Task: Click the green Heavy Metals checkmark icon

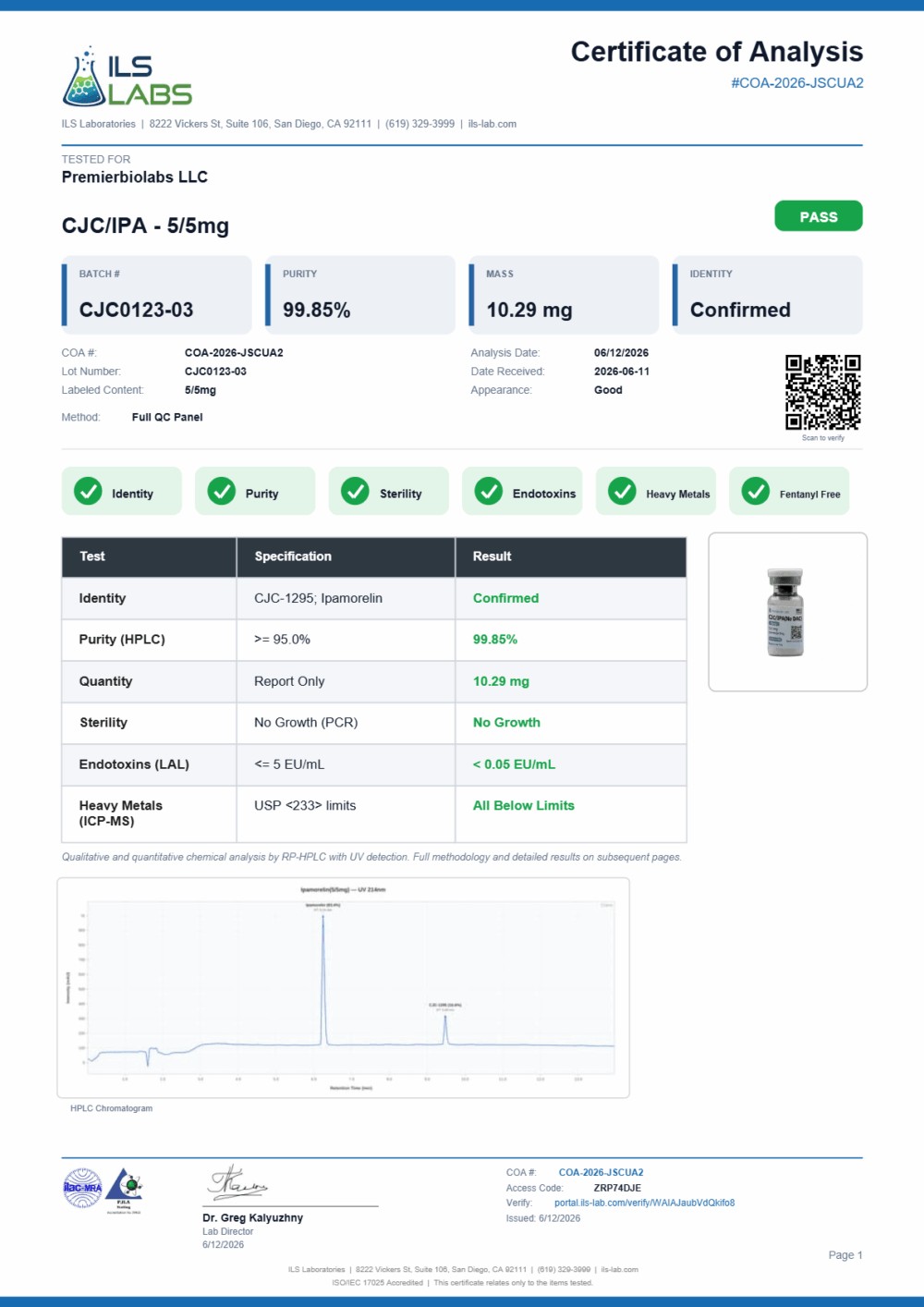Action: point(622,491)
